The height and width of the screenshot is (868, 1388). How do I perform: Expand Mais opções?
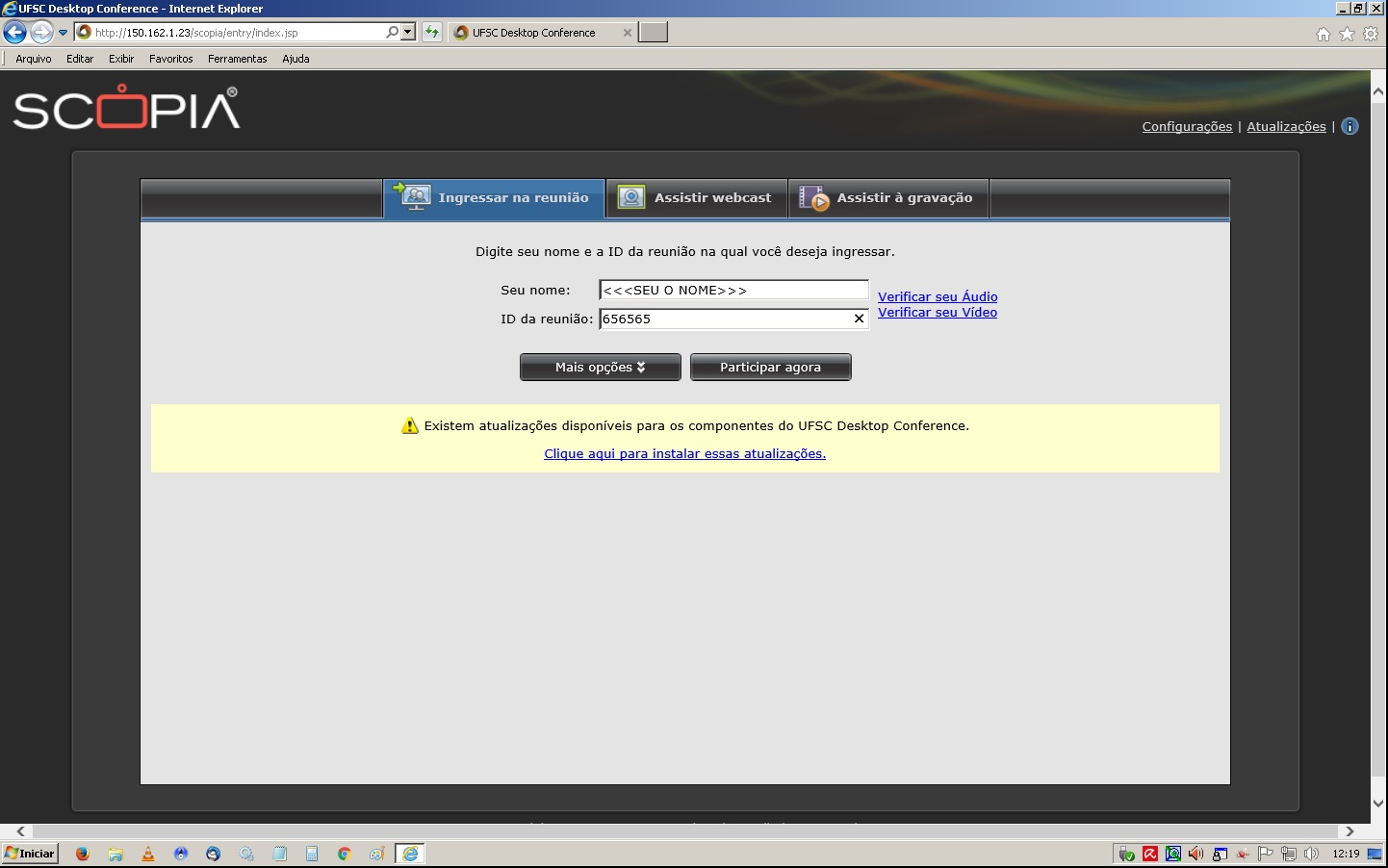tap(601, 367)
